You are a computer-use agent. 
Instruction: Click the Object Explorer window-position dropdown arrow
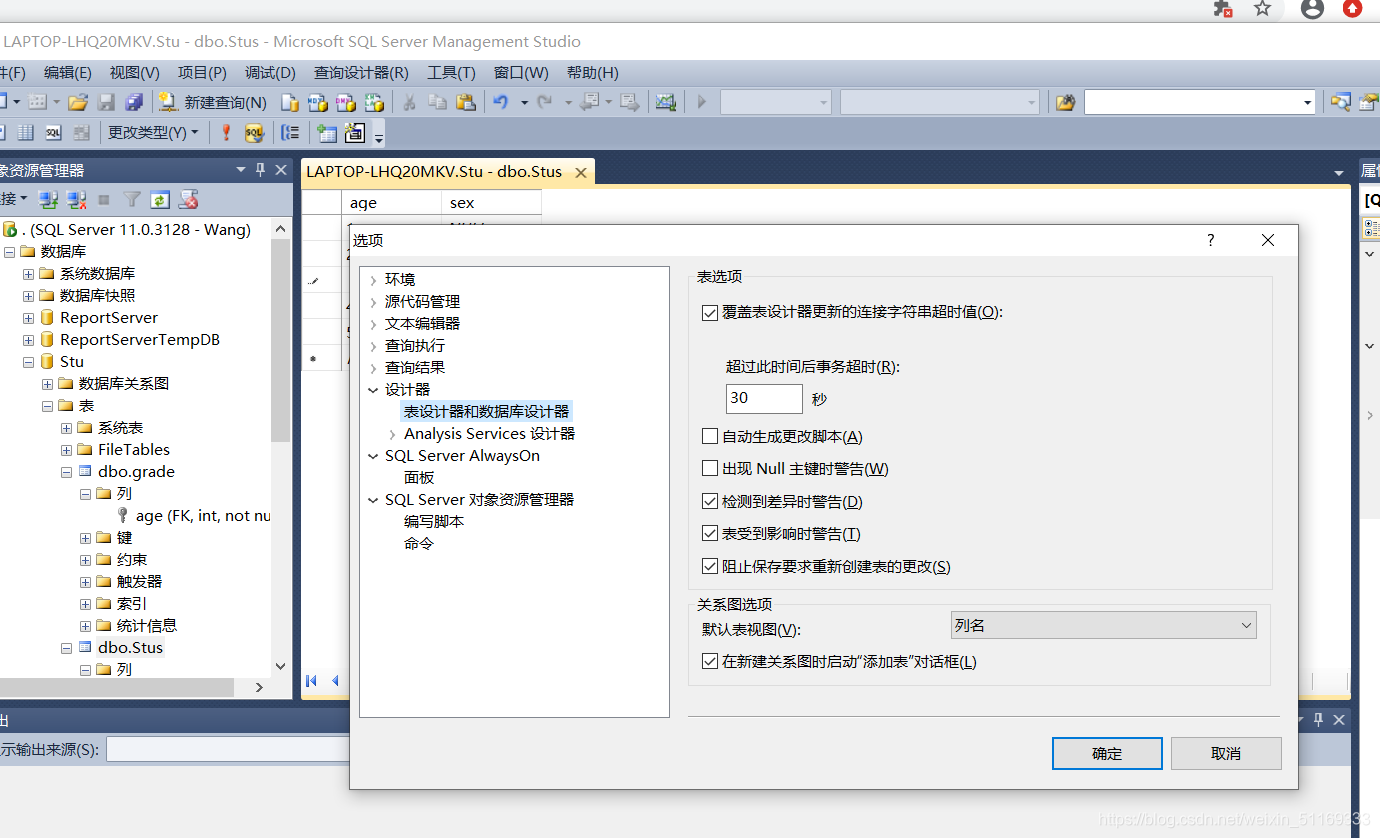[x=240, y=170]
